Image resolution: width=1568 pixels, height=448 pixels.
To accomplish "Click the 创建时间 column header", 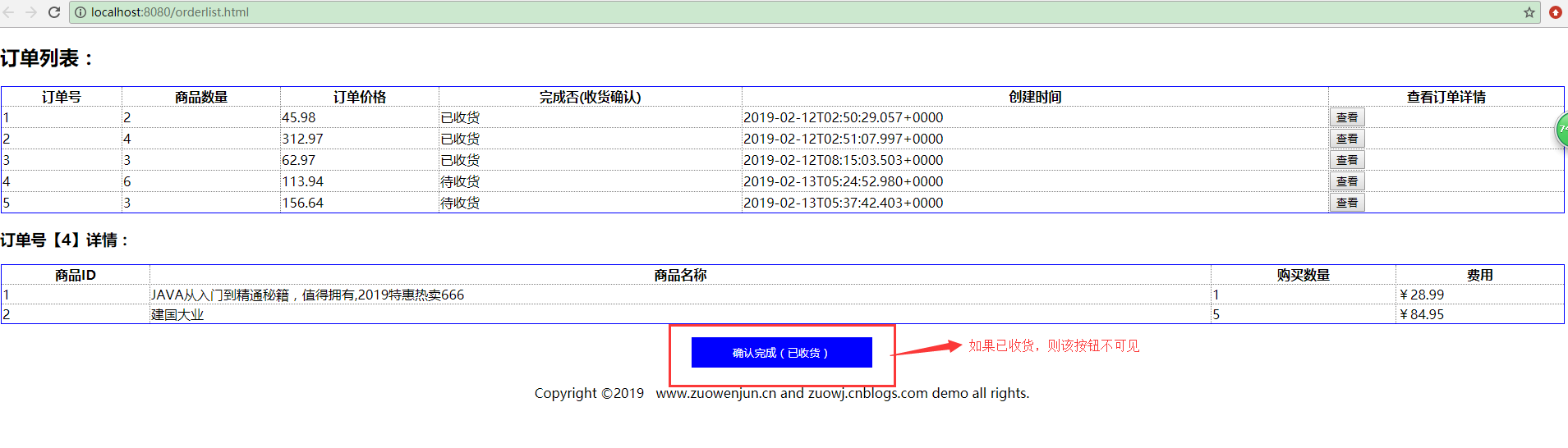I will point(1035,97).
